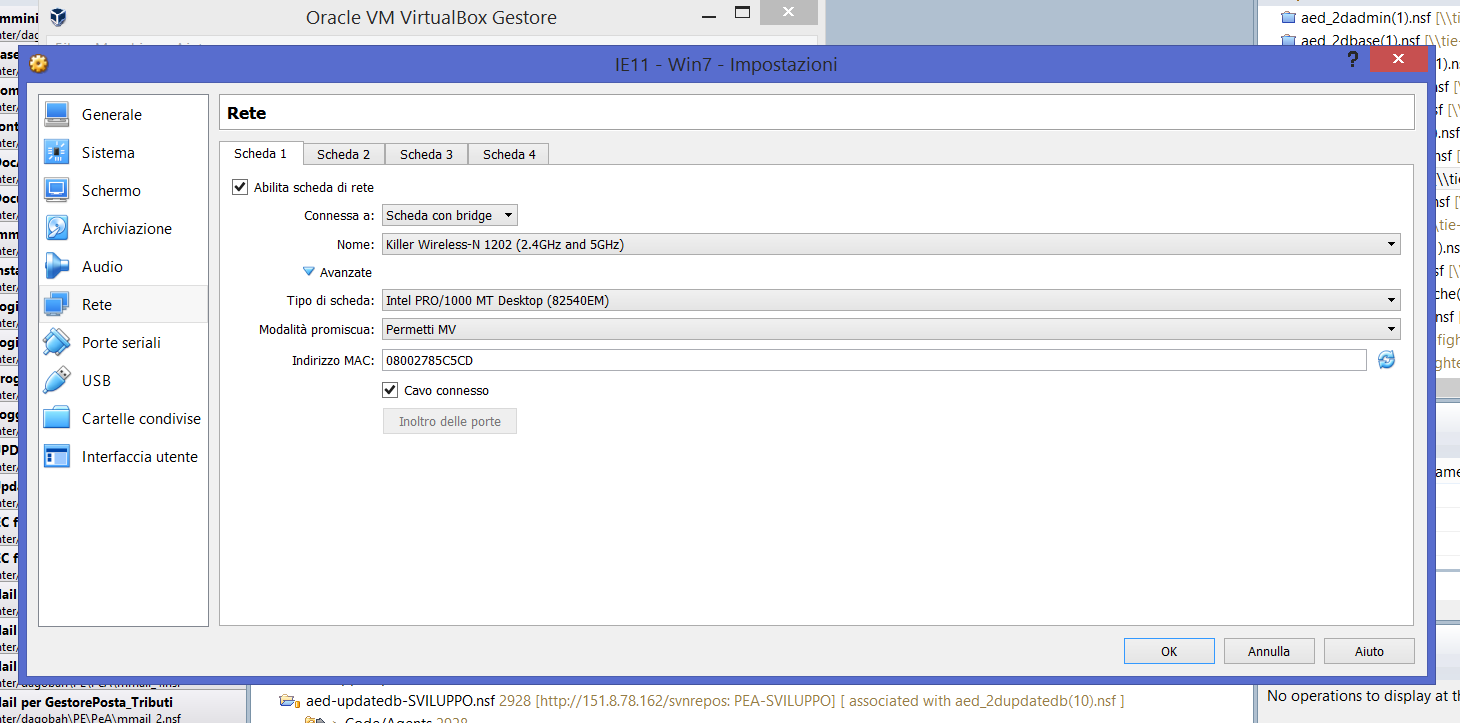The image size is (1460, 723).
Task: Switch to the Scheda 2 tab
Action: (343, 154)
